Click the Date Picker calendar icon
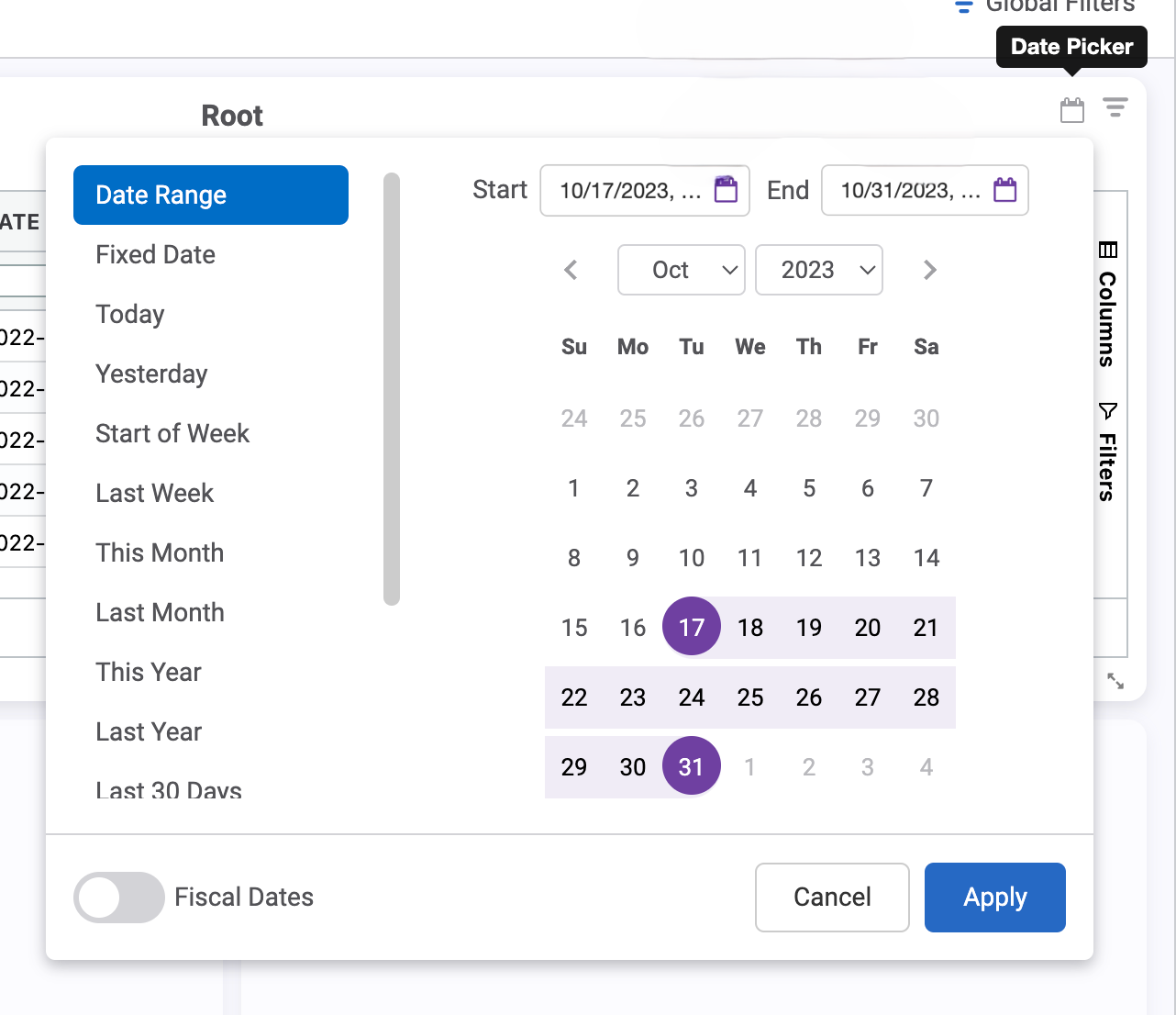The width and height of the screenshot is (1176, 1015). click(1071, 110)
